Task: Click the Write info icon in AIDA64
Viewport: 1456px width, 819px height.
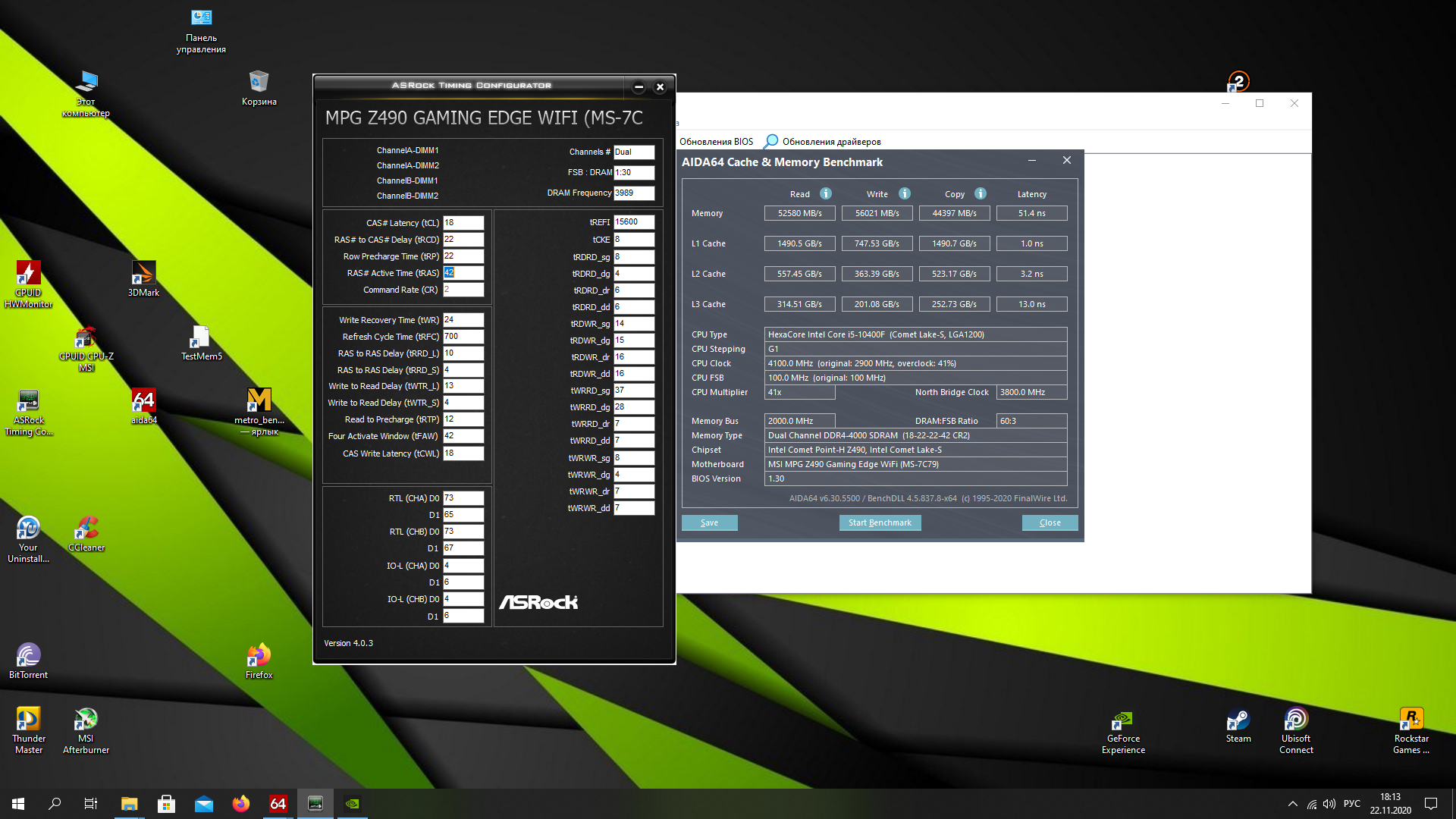Action: (x=905, y=193)
